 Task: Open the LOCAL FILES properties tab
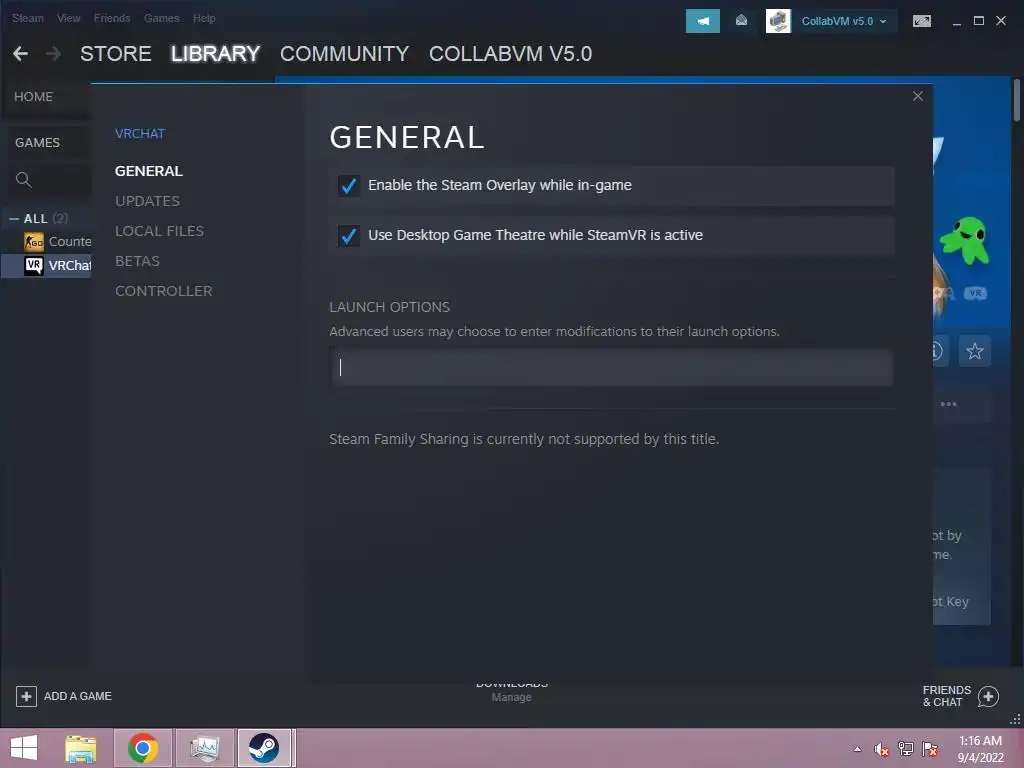pos(159,231)
